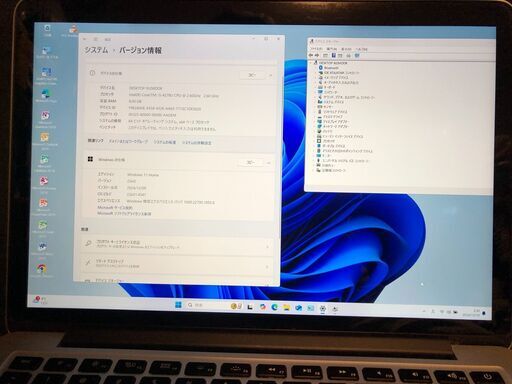Show hidden system tray icons chevron

point(424,311)
